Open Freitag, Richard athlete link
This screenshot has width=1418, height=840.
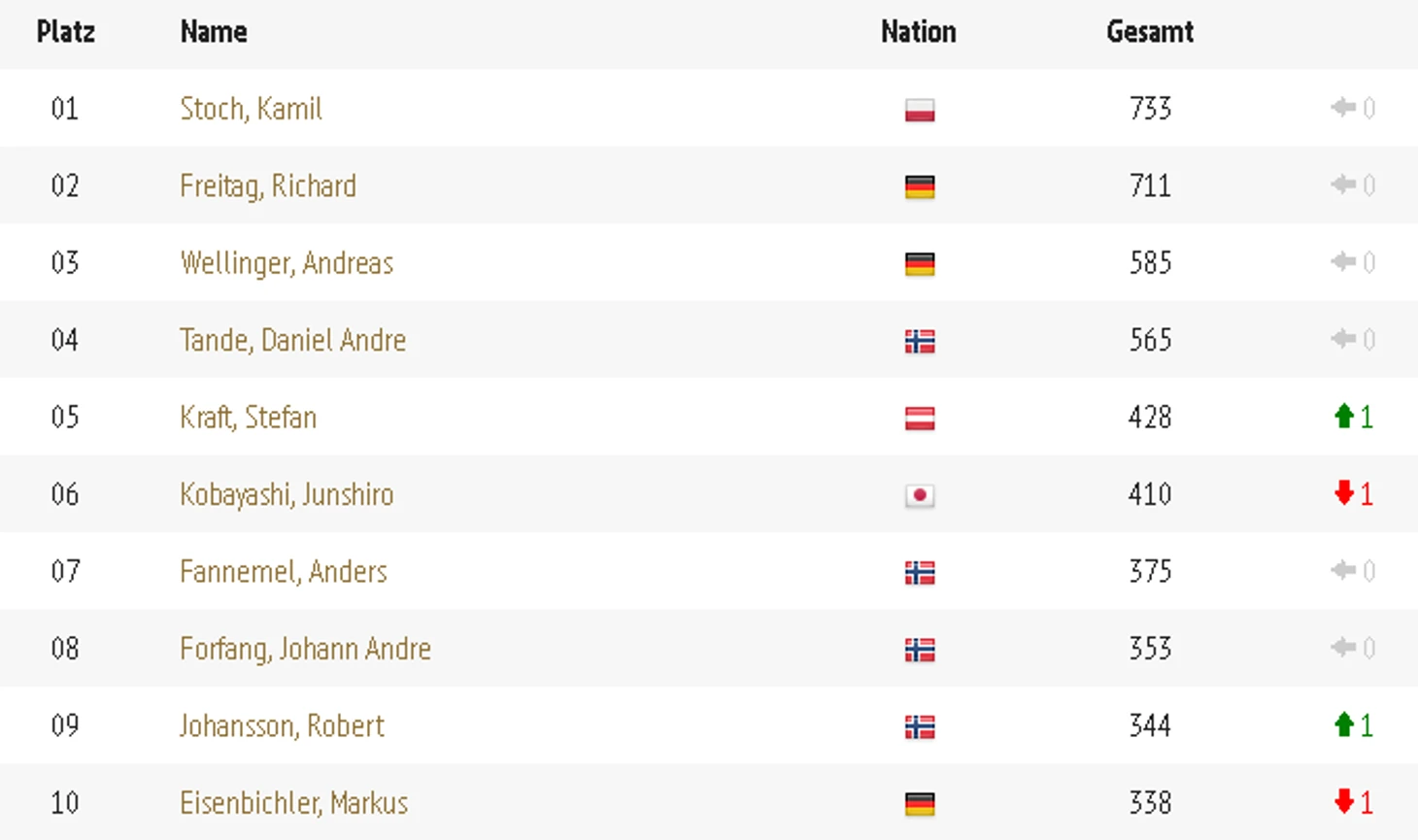click(x=268, y=185)
